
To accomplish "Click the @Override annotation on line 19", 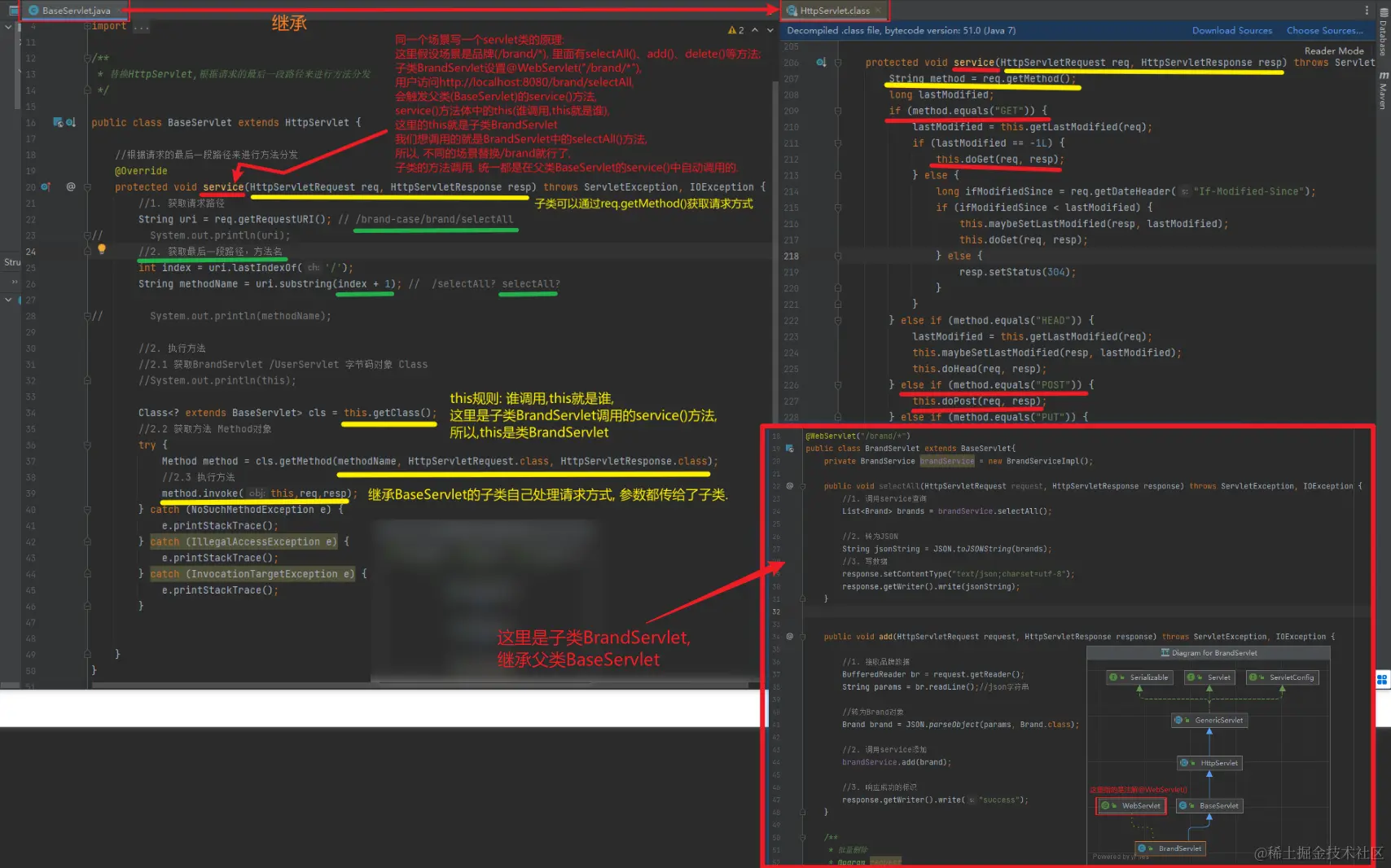I will (x=141, y=171).
